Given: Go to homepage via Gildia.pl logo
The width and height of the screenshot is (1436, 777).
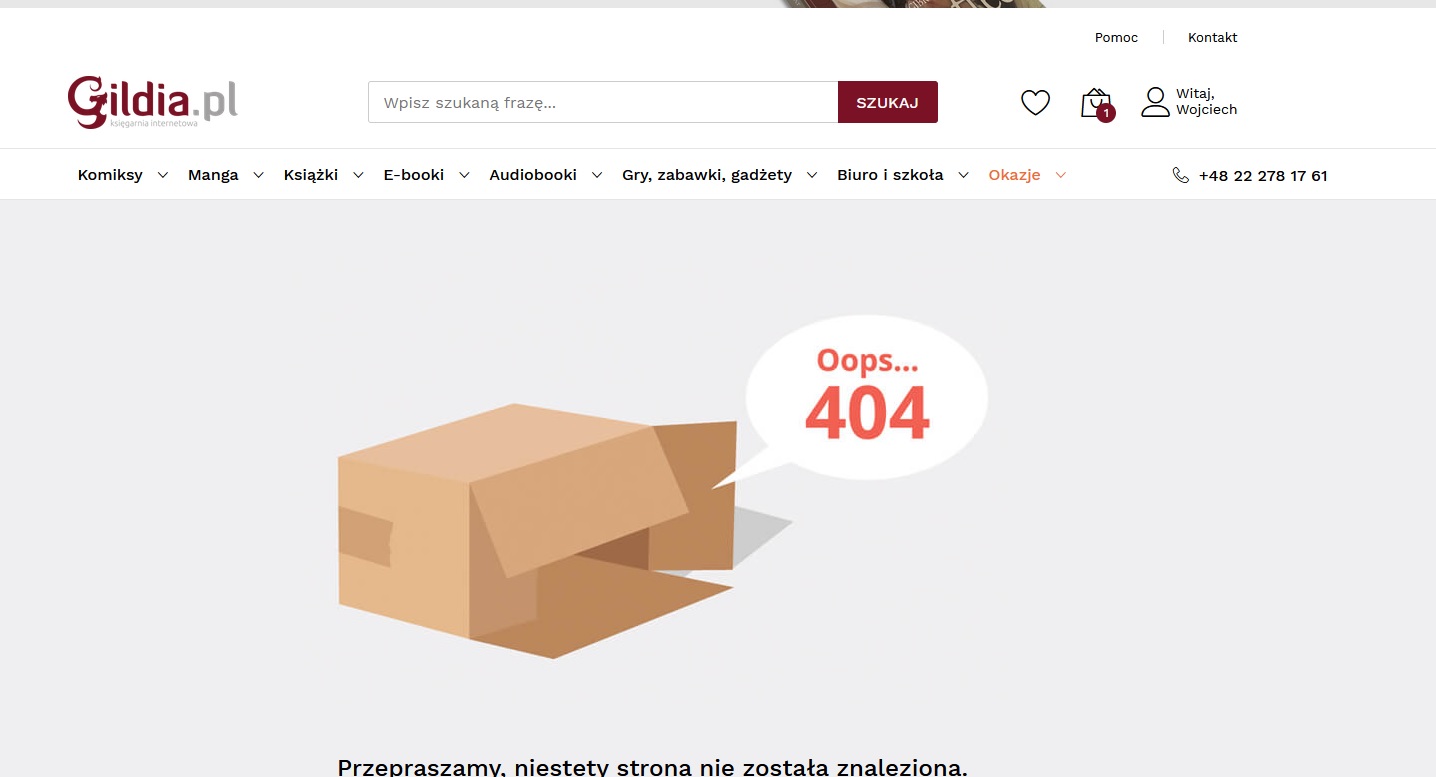Looking at the screenshot, I should [x=152, y=102].
